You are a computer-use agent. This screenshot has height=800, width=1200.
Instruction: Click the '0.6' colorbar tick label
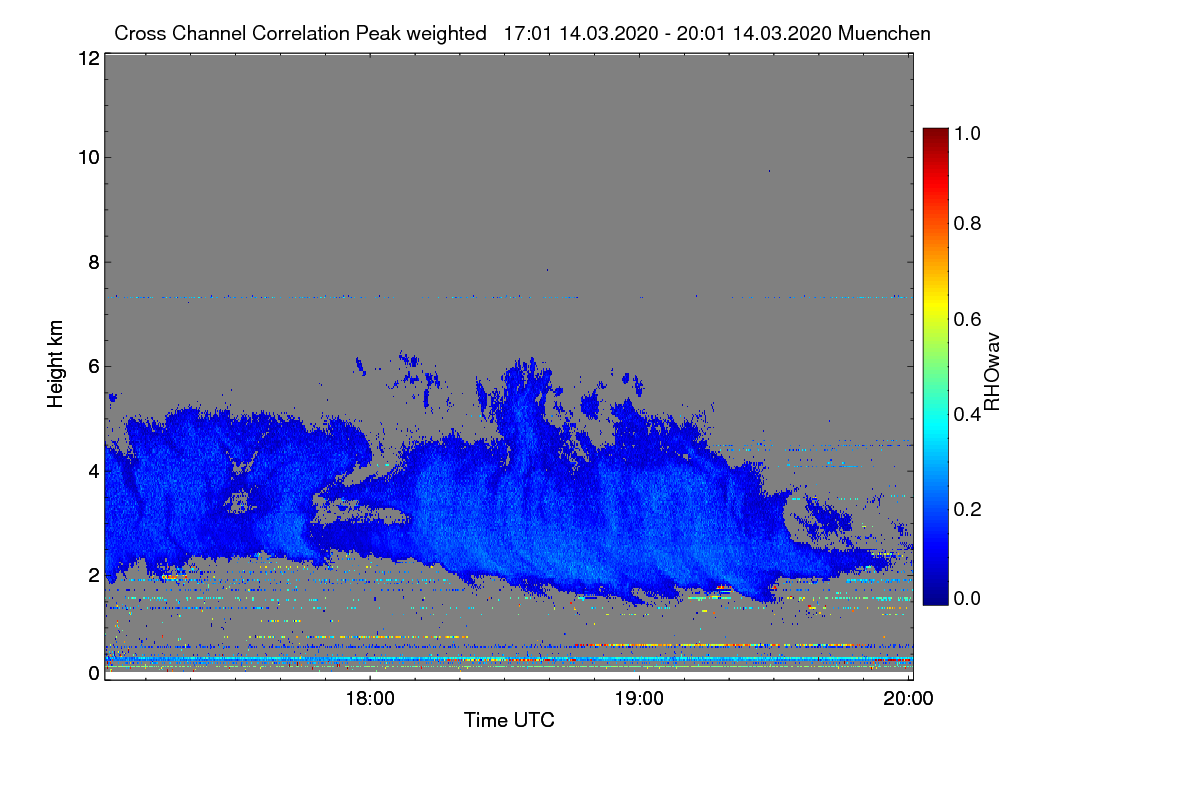[966, 319]
